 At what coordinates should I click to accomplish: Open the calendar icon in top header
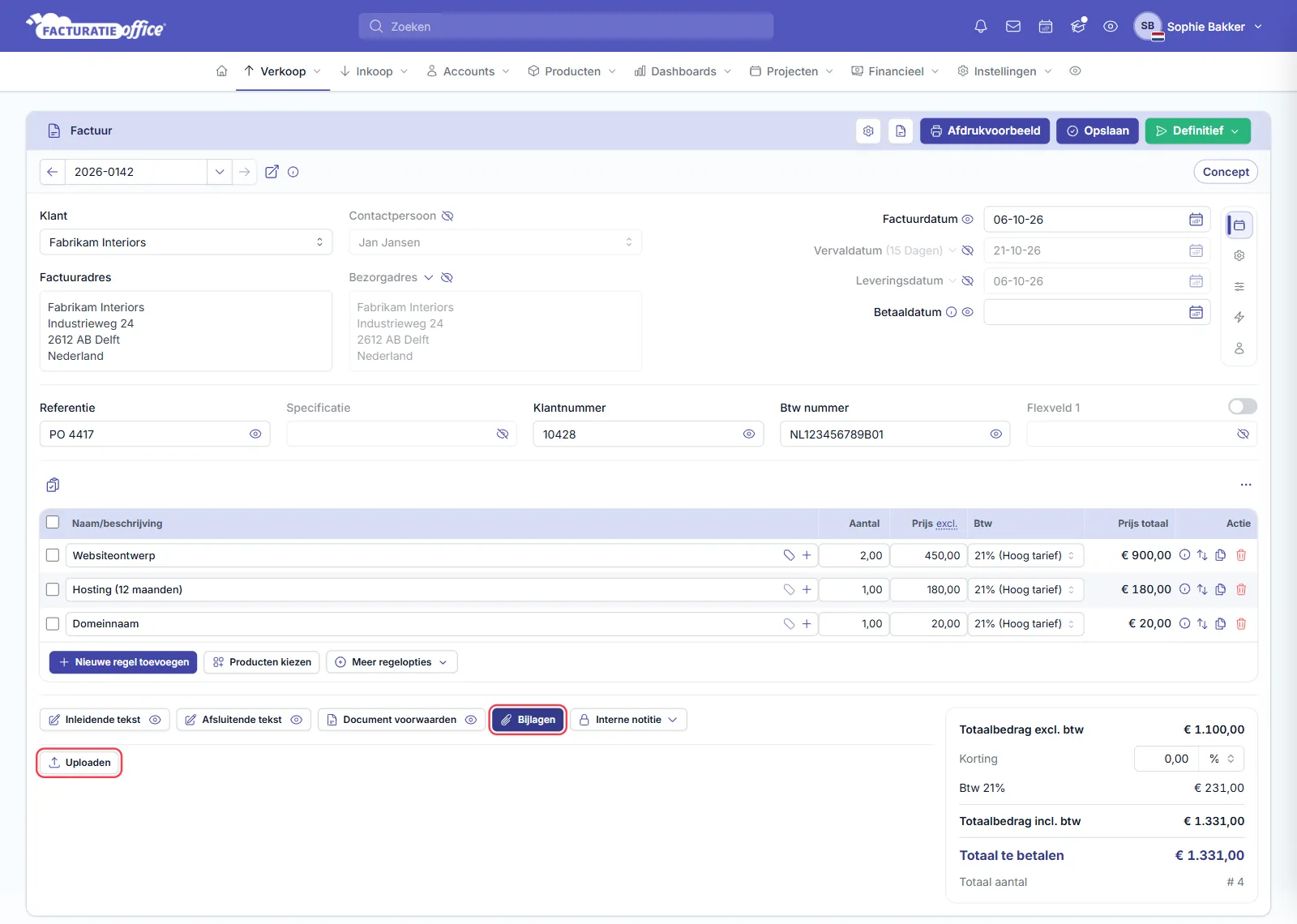[1046, 27]
